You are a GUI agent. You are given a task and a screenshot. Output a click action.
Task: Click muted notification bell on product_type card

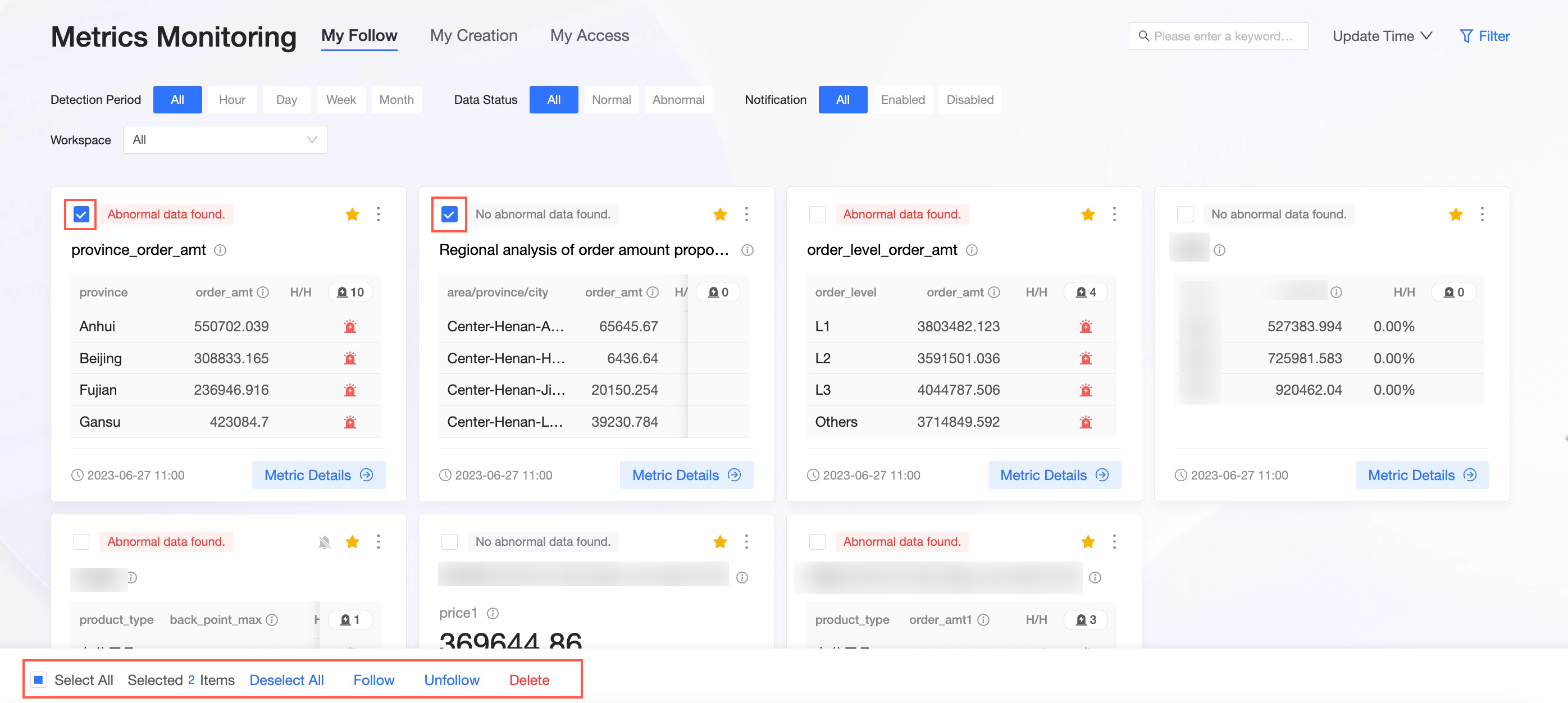pyautogui.click(x=325, y=542)
